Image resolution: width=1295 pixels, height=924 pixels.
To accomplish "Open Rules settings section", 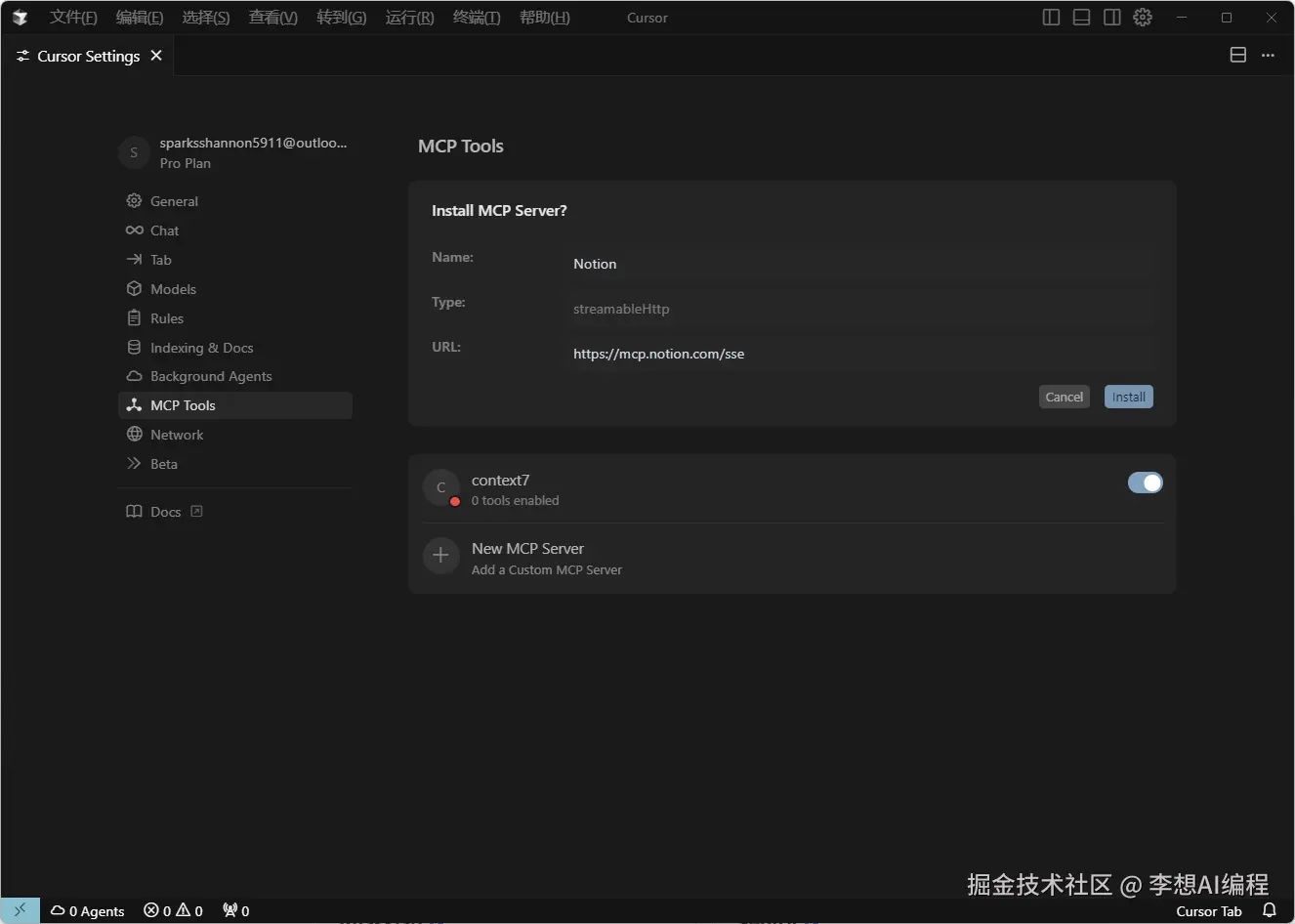I will 234,318.
